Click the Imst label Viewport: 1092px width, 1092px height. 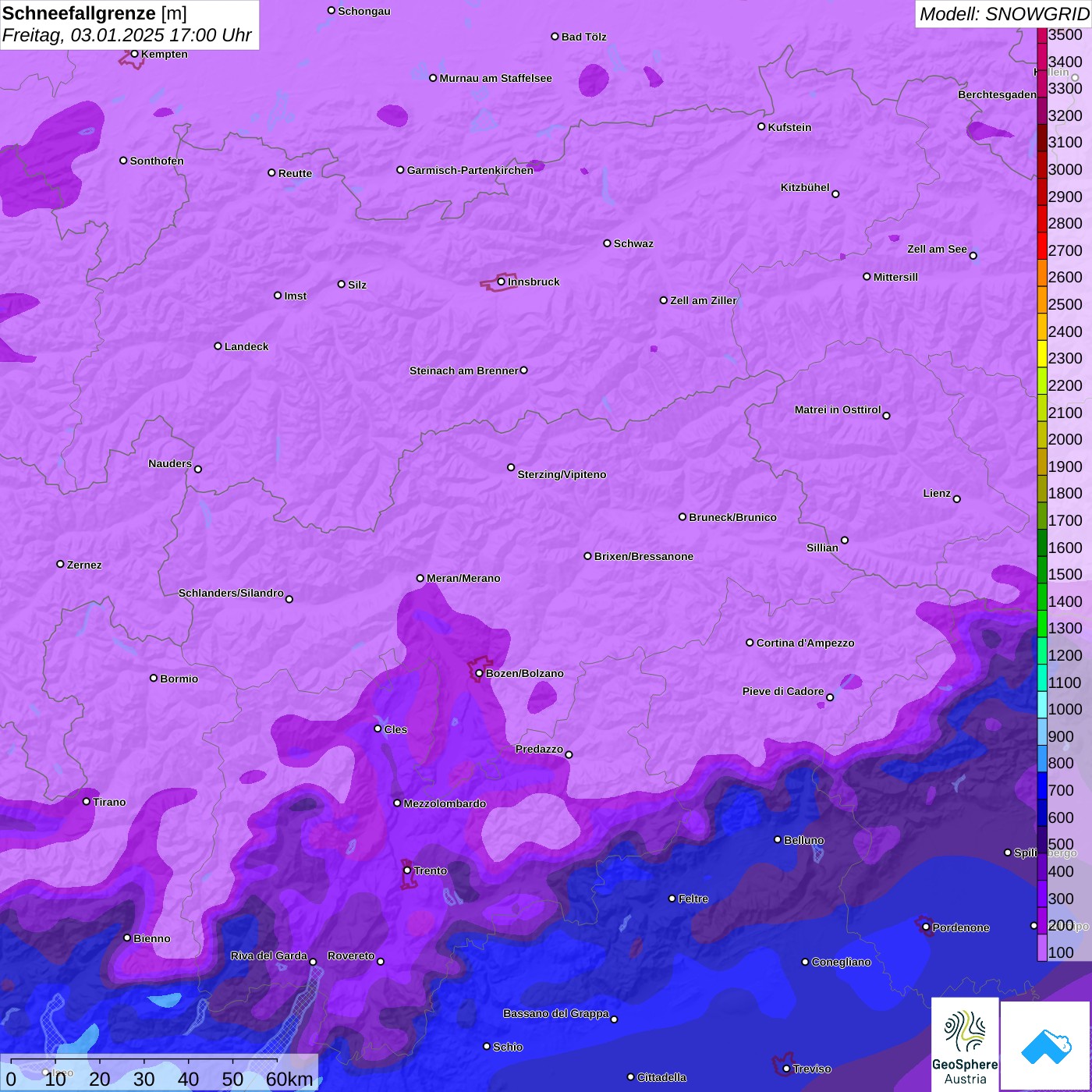[296, 296]
